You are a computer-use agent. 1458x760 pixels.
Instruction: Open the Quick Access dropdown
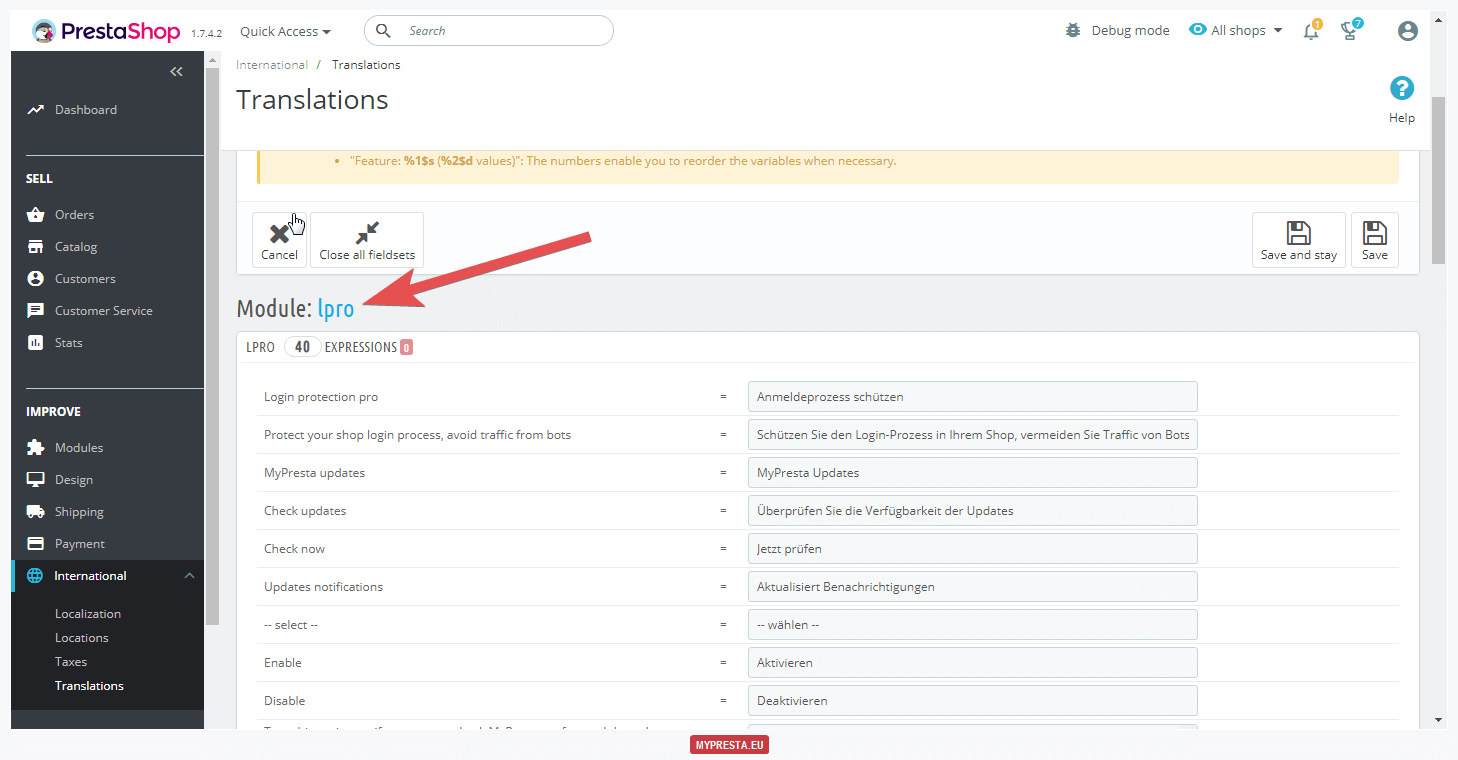click(x=285, y=31)
